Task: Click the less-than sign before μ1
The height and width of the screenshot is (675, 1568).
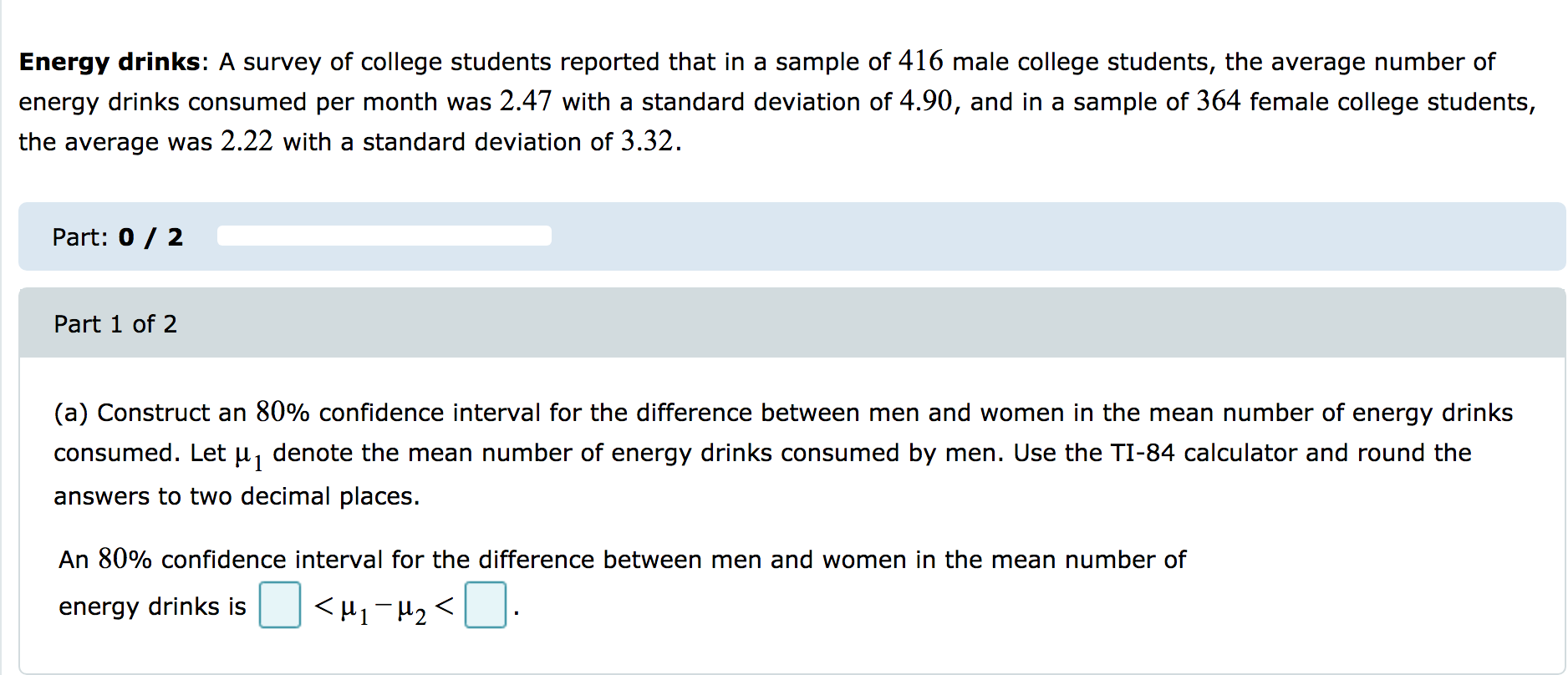Action: click(x=323, y=606)
